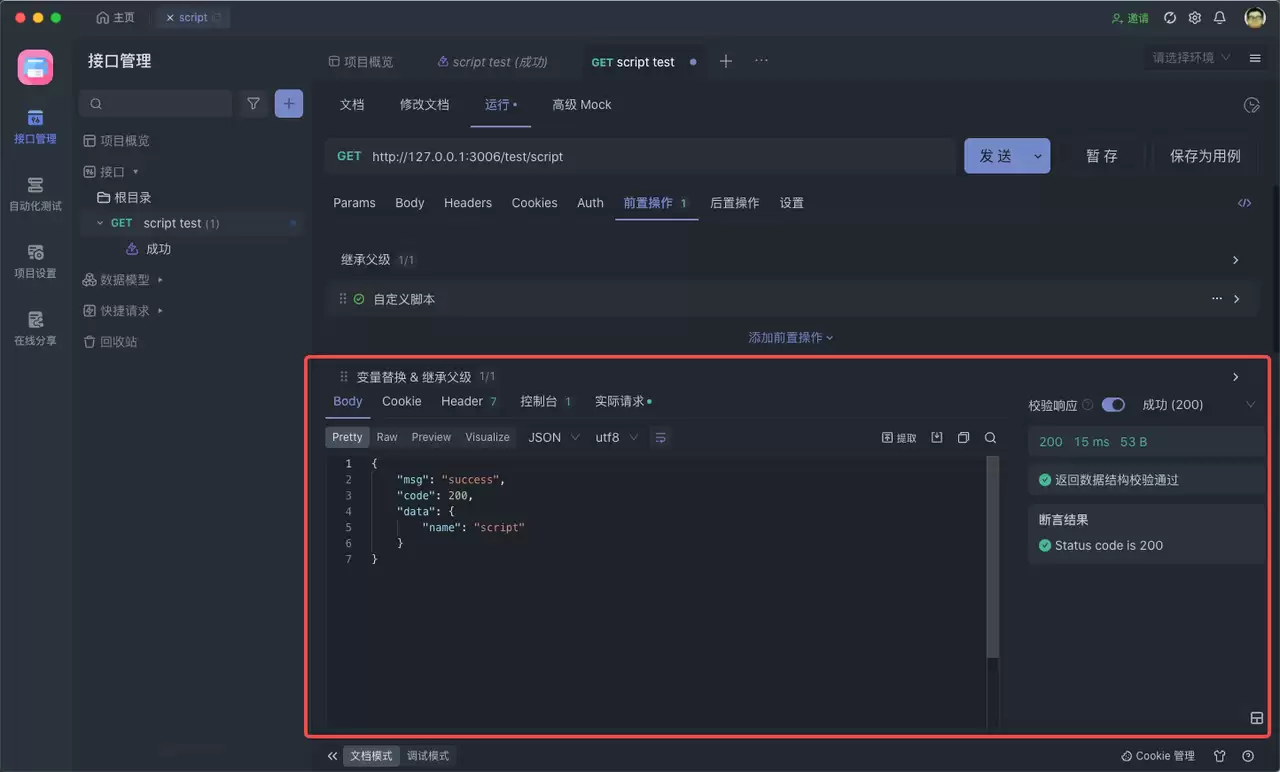Toggle word wrap icon in response toolbar
The height and width of the screenshot is (772, 1280).
click(x=661, y=437)
